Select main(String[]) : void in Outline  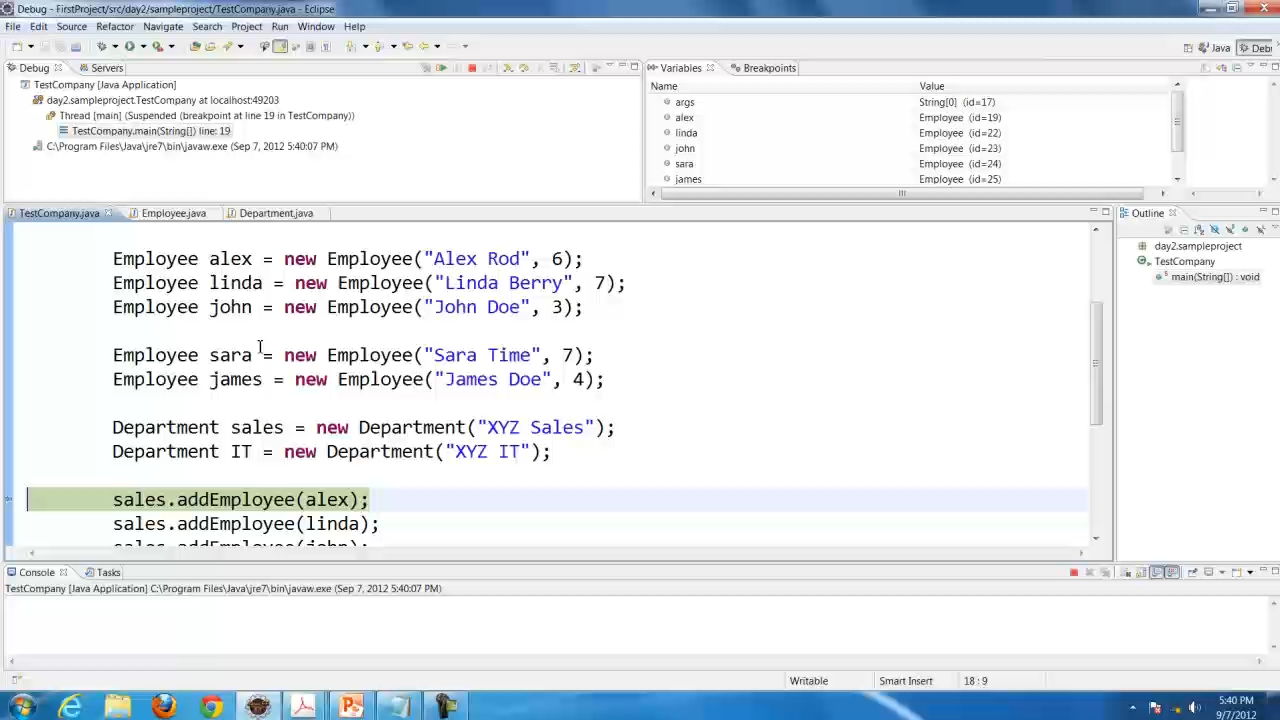tap(1210, 277)
